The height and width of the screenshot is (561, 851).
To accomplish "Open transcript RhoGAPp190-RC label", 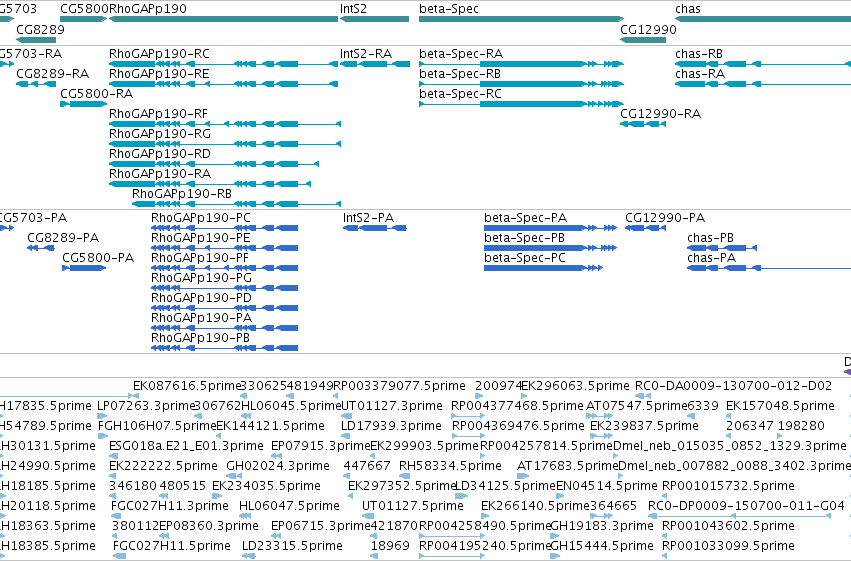I will (159, 54).
